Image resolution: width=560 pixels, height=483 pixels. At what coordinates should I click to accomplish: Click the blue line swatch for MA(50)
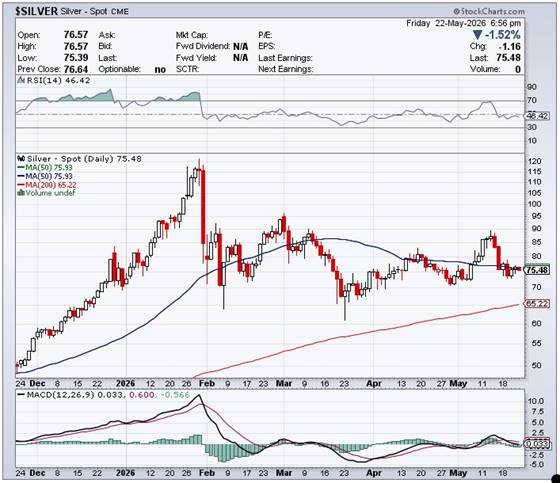point(21,176)
